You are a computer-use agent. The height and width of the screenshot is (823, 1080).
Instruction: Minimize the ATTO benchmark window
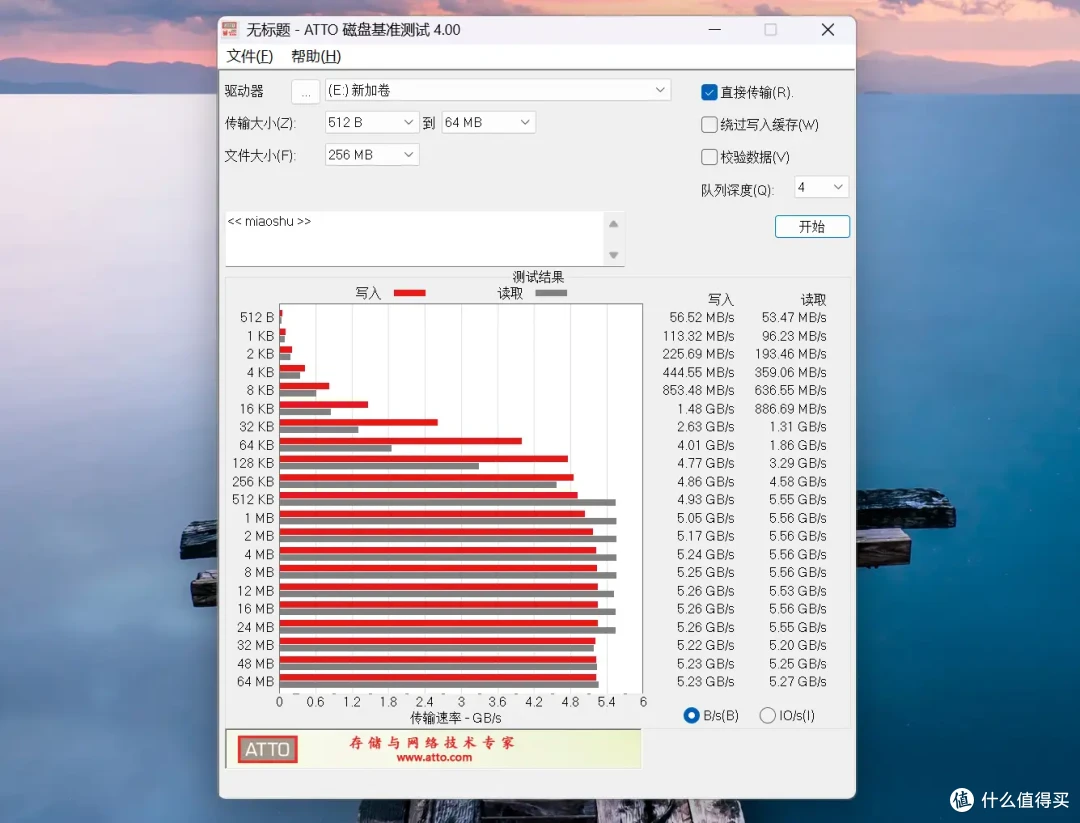click(715, 30)
